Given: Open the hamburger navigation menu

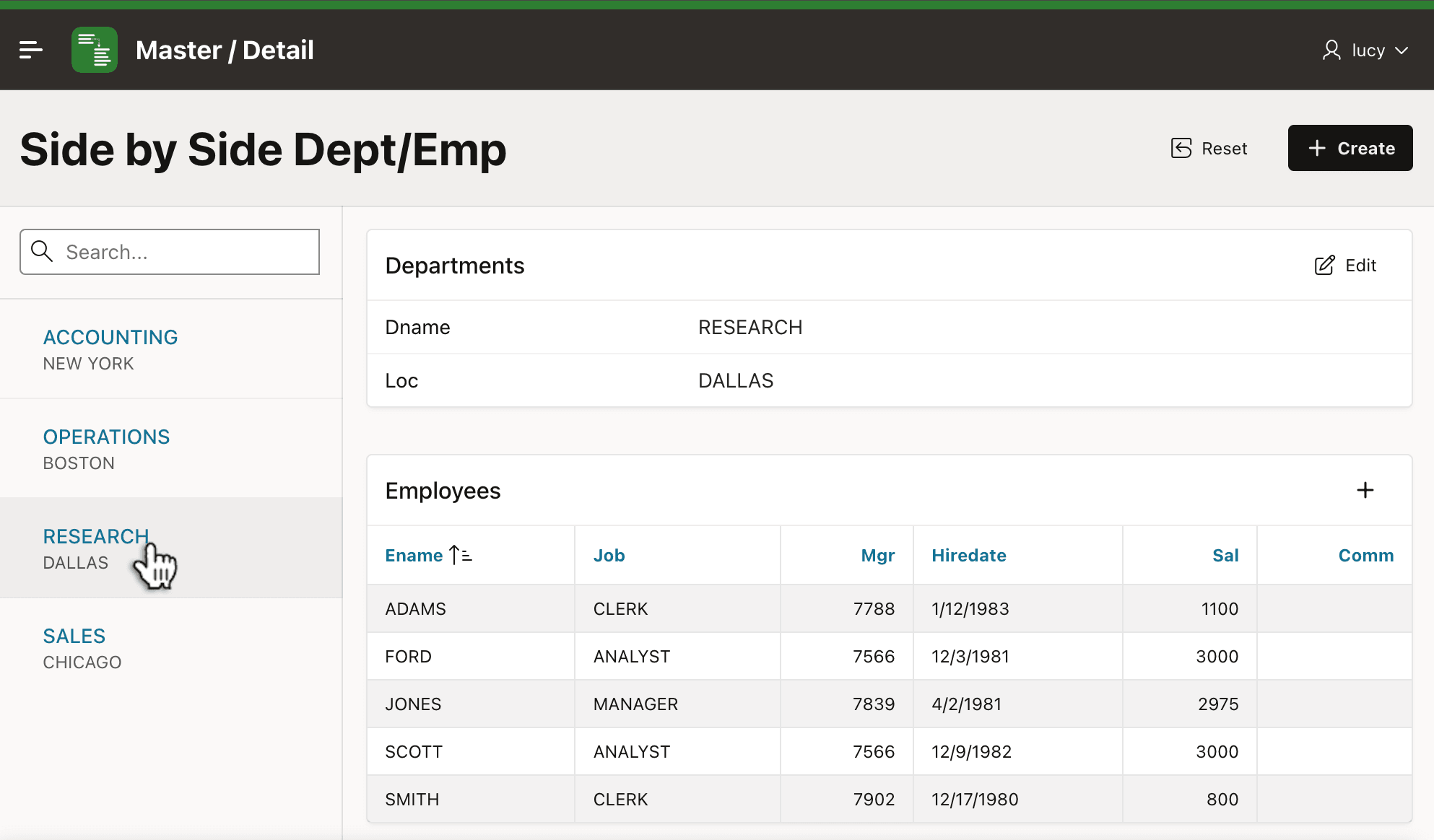Looking at the screenshot, I should pos(31,50).
